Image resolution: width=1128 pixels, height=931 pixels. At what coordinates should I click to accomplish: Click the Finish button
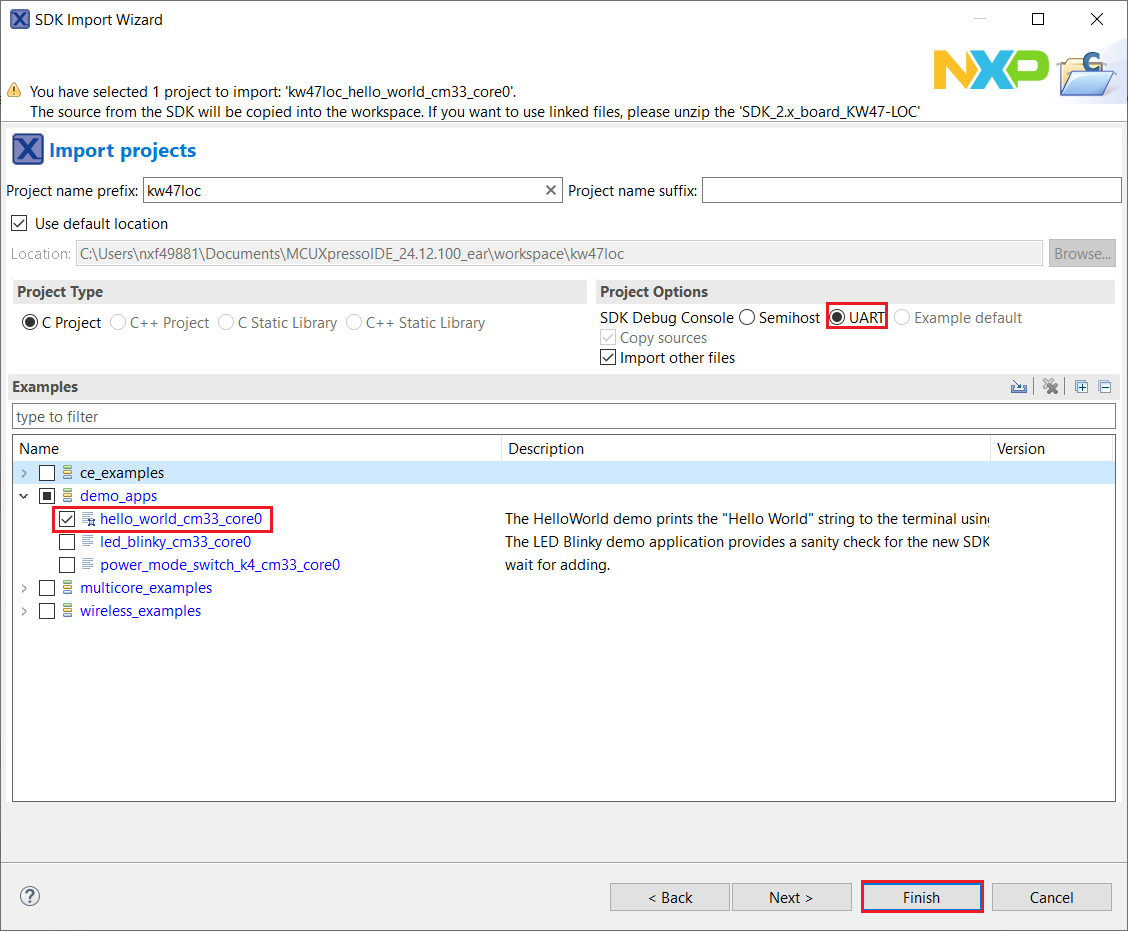coord(921,897)
